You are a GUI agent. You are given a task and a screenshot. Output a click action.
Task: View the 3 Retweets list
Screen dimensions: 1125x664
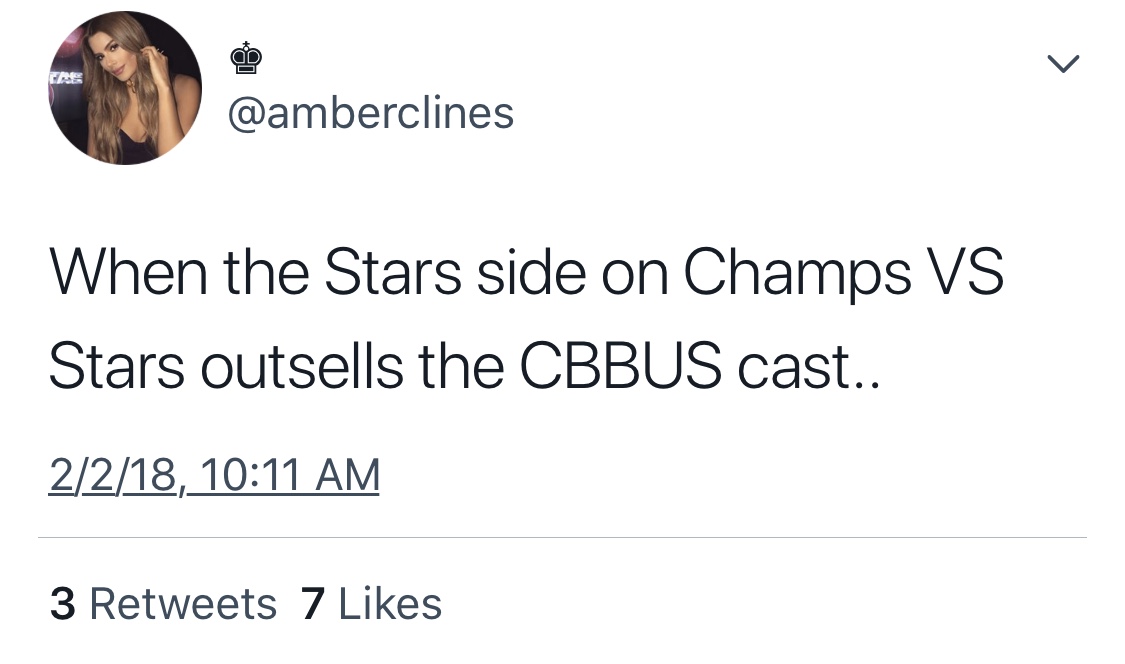tap(163, 604)
